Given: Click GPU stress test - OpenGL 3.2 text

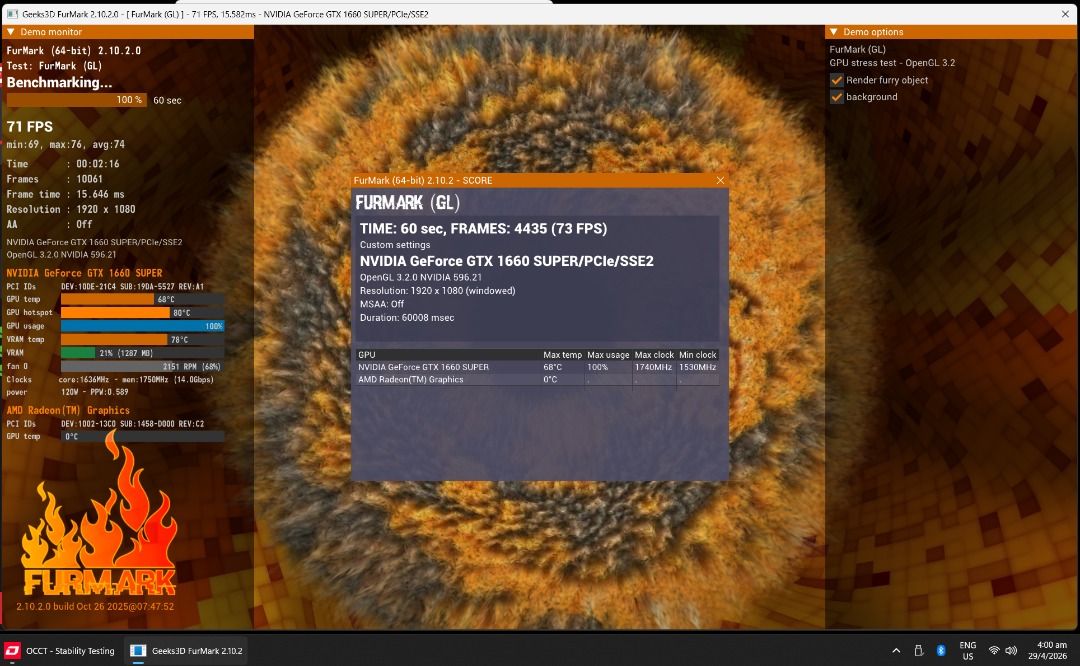Looking at the screenshot, I should [x=892, y=63].
